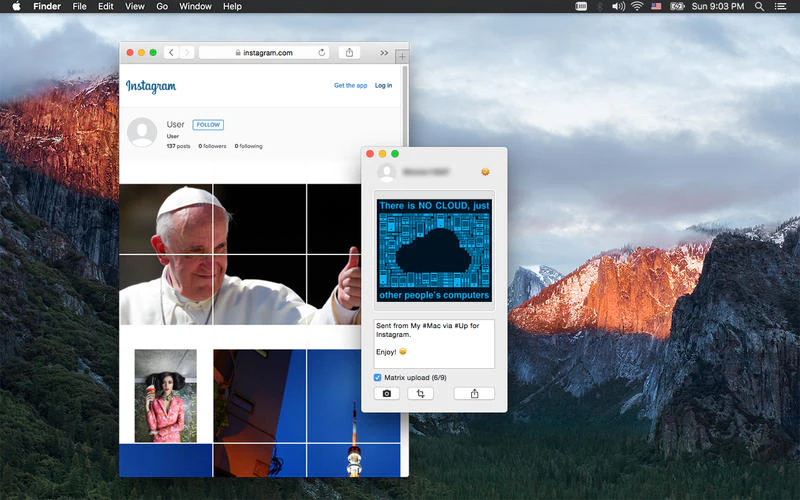Show more Safari toolbar items chevron

coord(384,53)
